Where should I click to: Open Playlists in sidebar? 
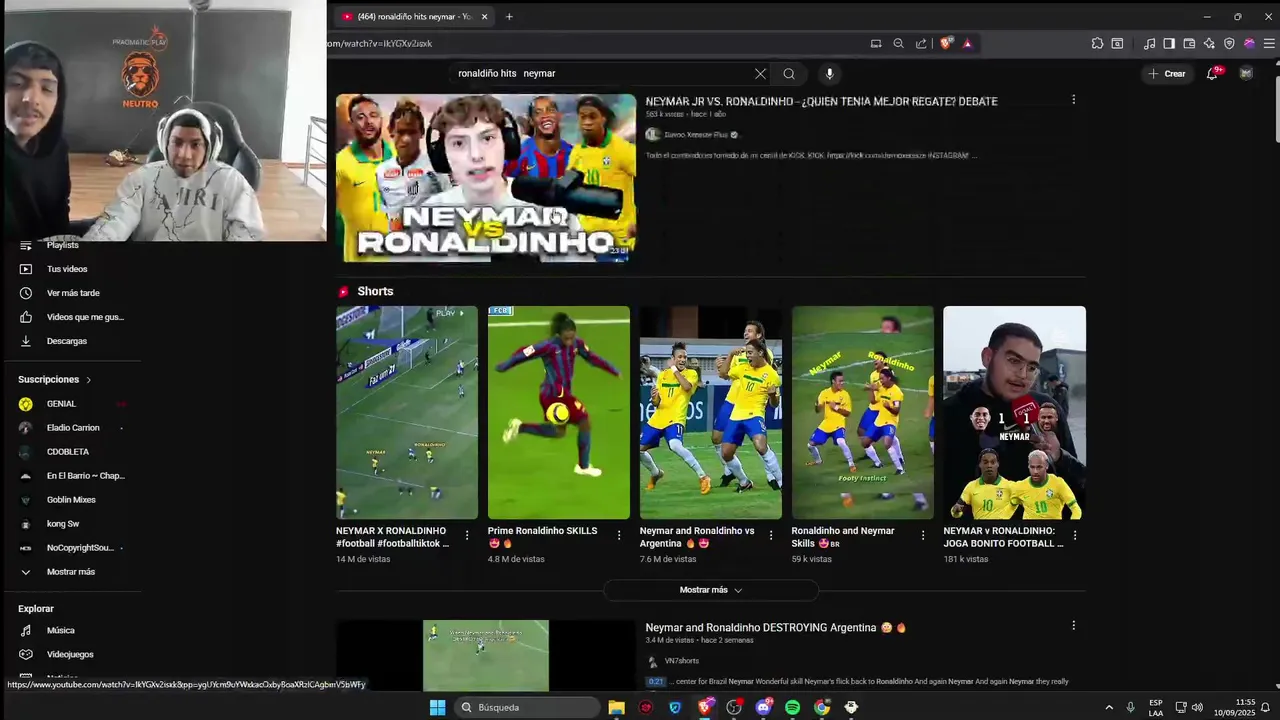[62, 245]
